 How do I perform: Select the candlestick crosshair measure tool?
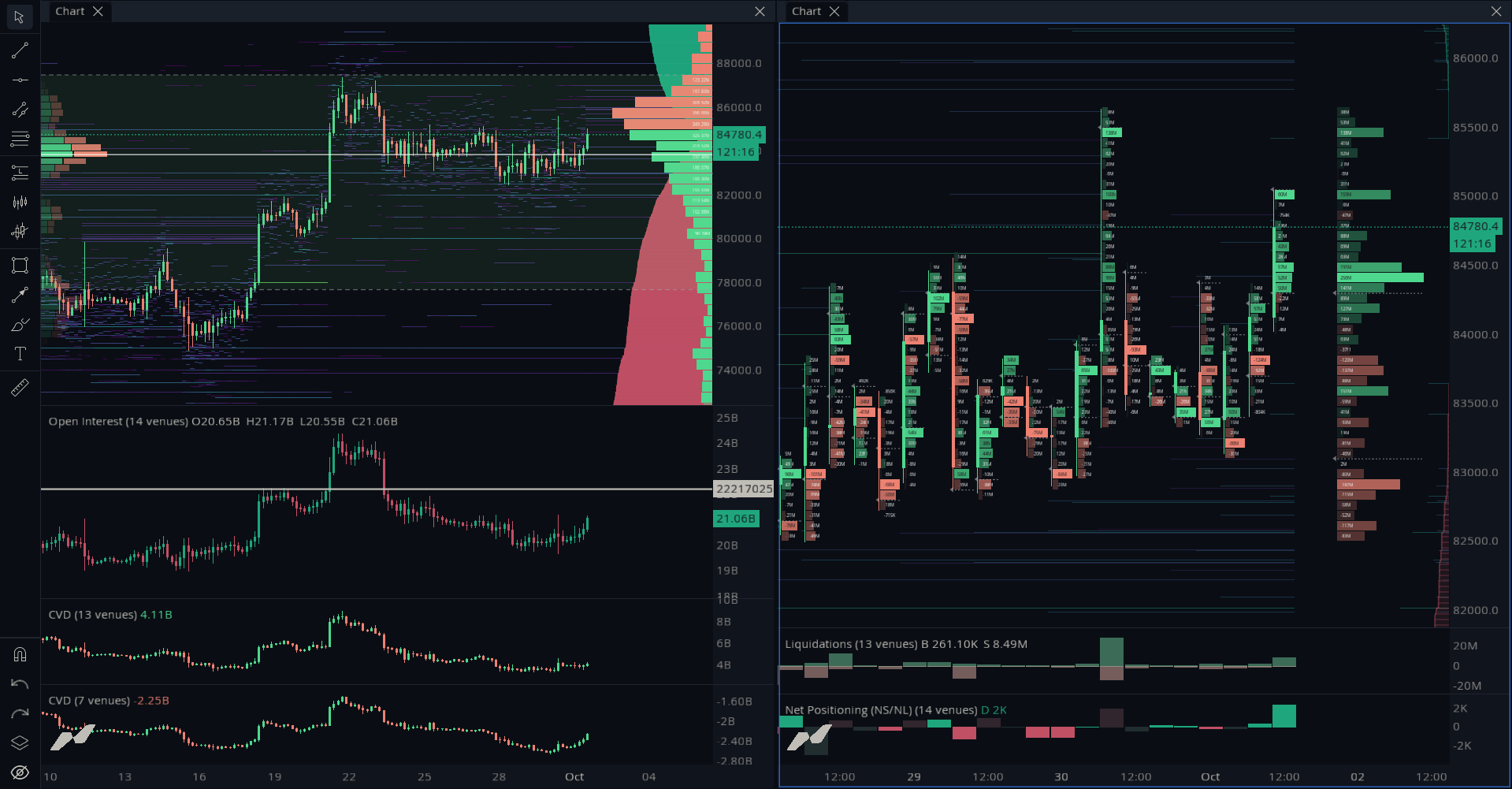coord(20,232)
